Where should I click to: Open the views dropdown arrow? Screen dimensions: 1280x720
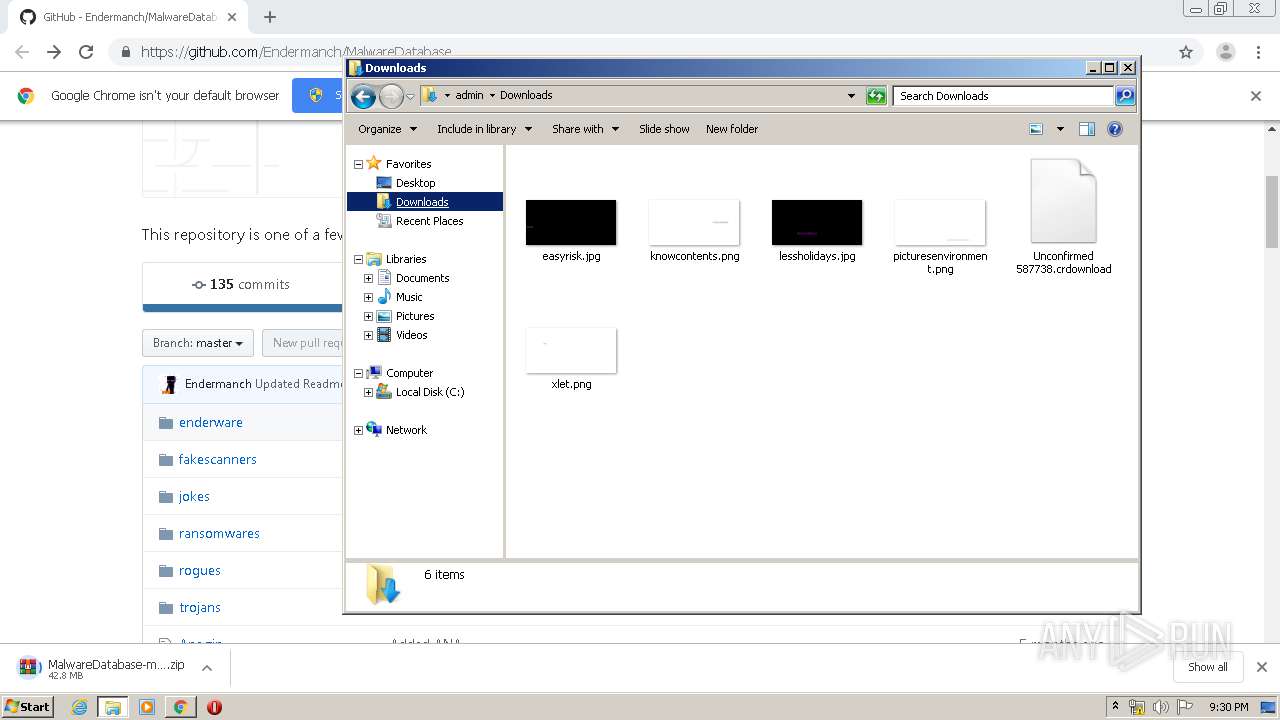pyautogui.click(x=1060, y=129)
